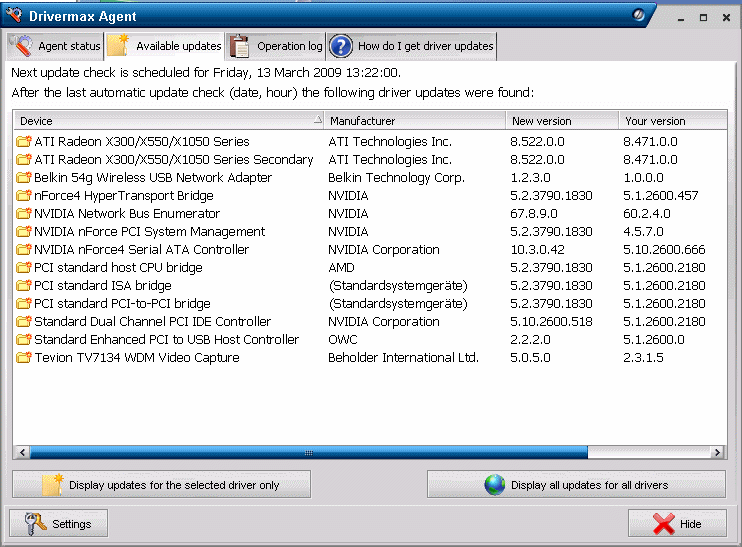Click folder icon for PCI standard PCI-to-PCI bridge
This screenshot has width=742, height=547.
(23, 303)
